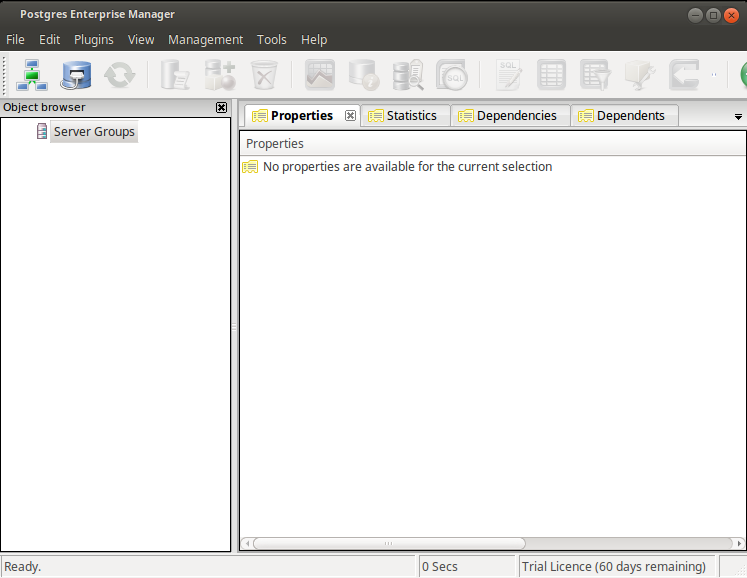Switch to the Statistics tab
The image size is (747, 578).
coord(405,116)
